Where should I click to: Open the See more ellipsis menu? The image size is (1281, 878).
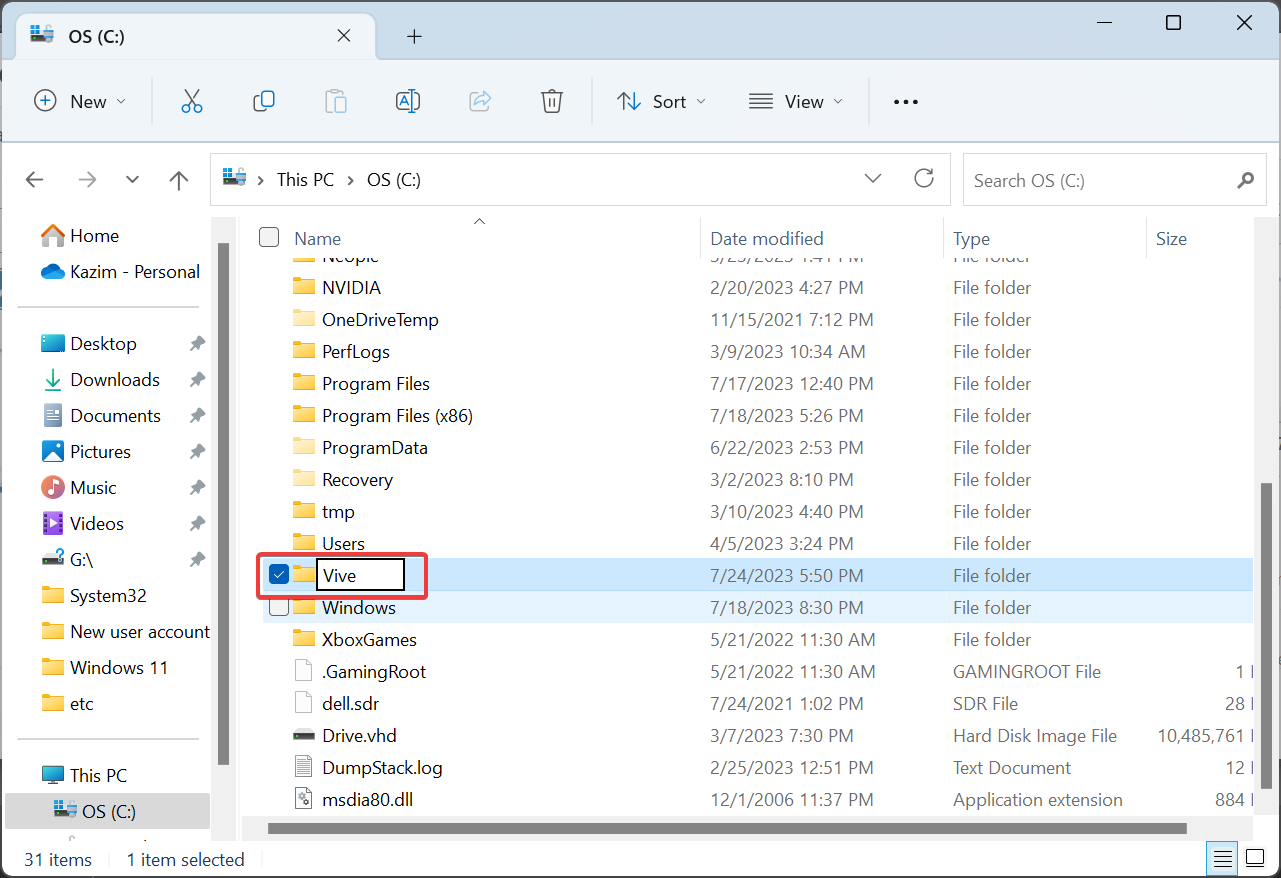coord(905,101)
